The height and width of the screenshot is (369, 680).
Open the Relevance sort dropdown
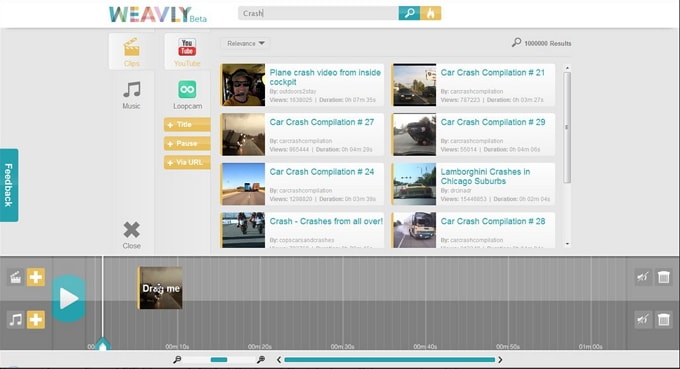click(245, 43)
